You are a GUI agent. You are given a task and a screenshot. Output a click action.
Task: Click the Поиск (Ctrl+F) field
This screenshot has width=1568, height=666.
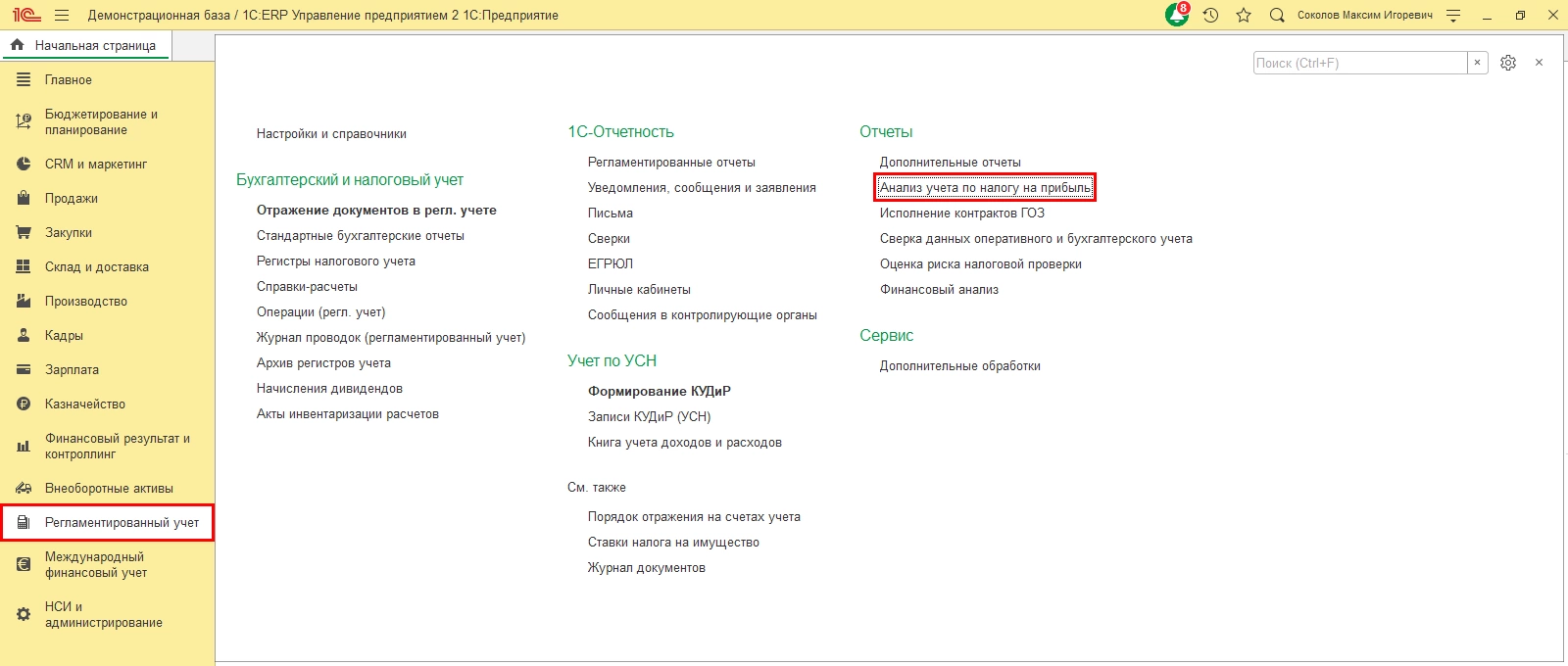1360,63
